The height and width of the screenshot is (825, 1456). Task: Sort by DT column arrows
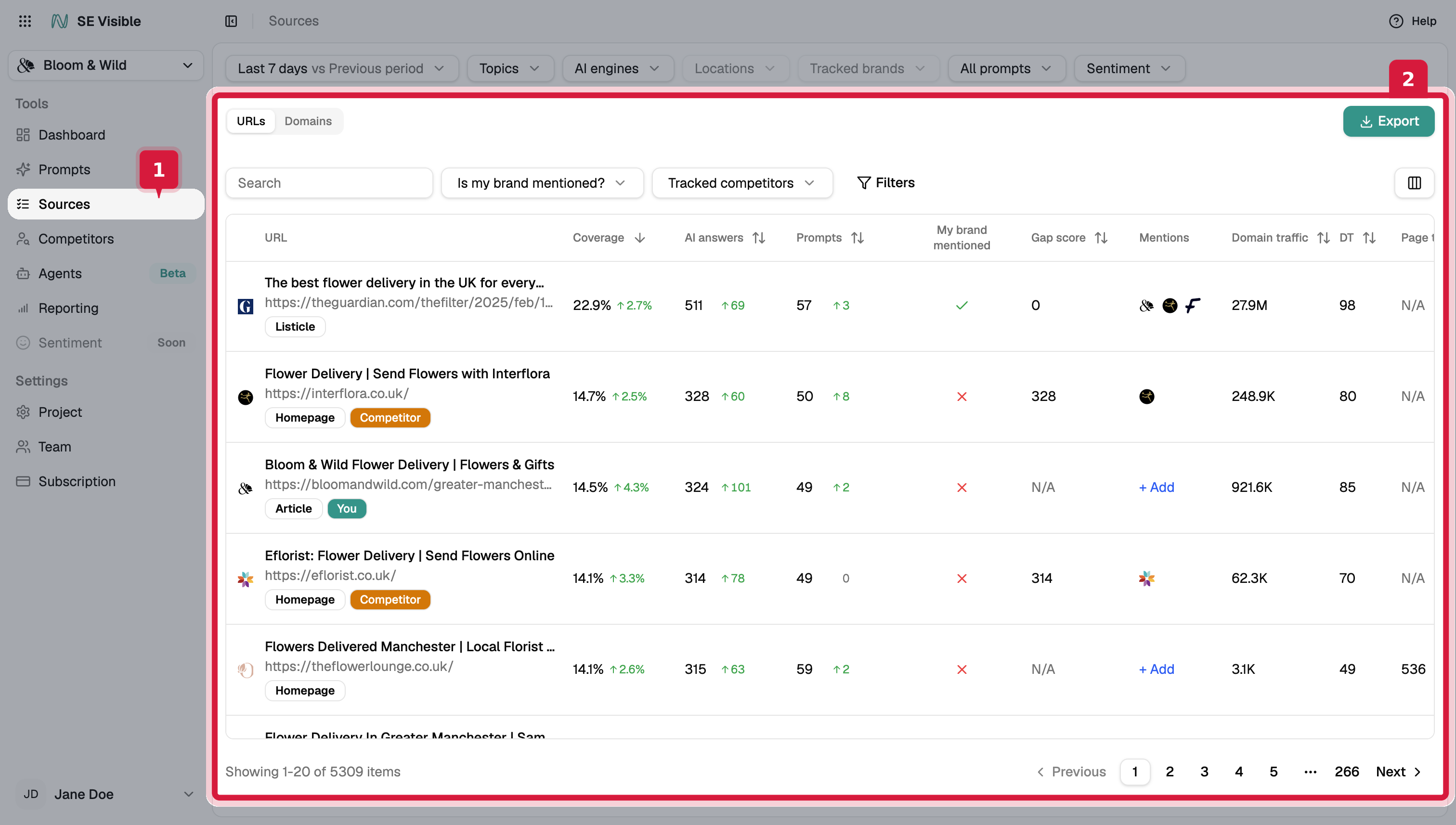(x=1369, y=238)
